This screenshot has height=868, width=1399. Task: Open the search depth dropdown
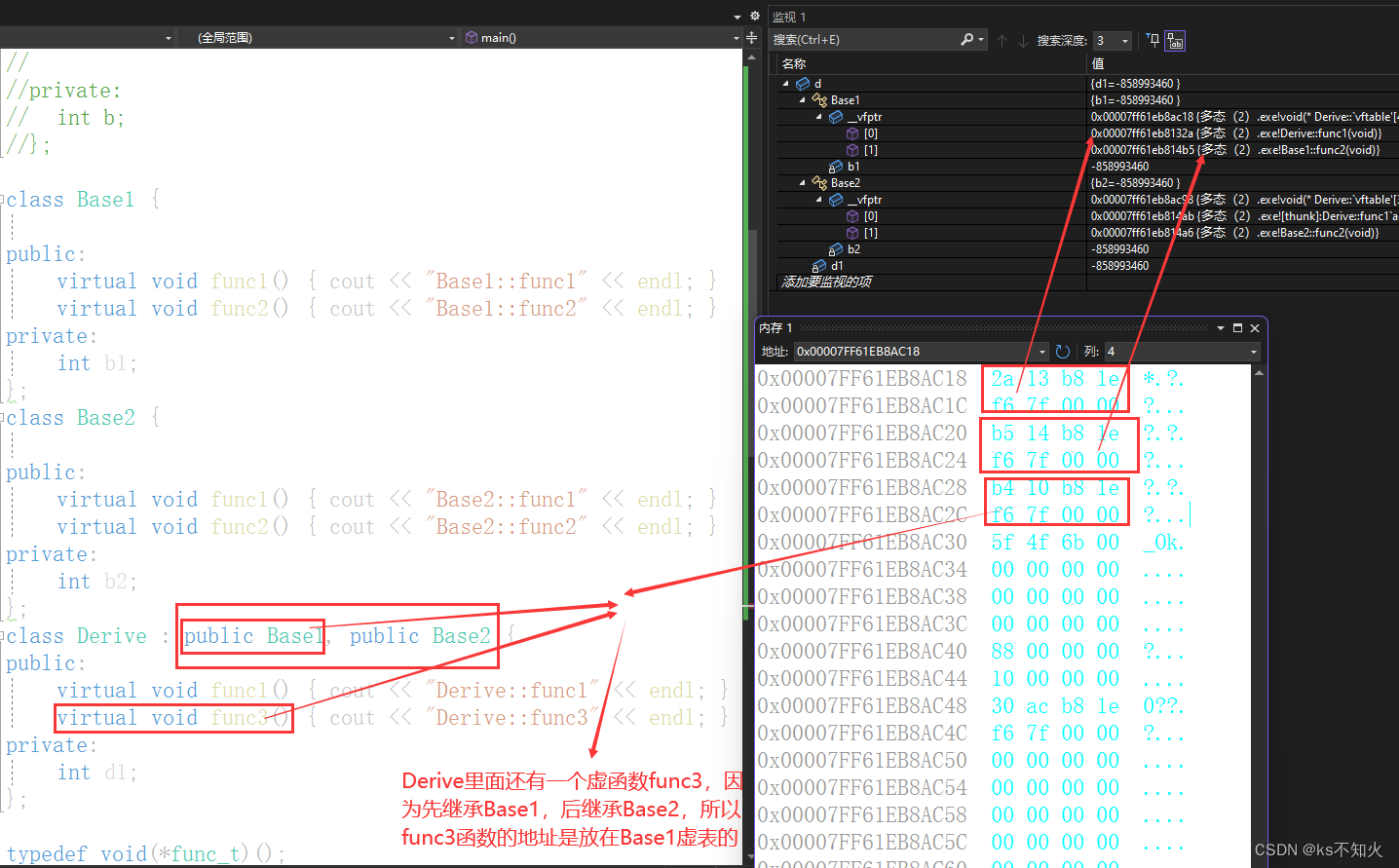point(1125,40)
